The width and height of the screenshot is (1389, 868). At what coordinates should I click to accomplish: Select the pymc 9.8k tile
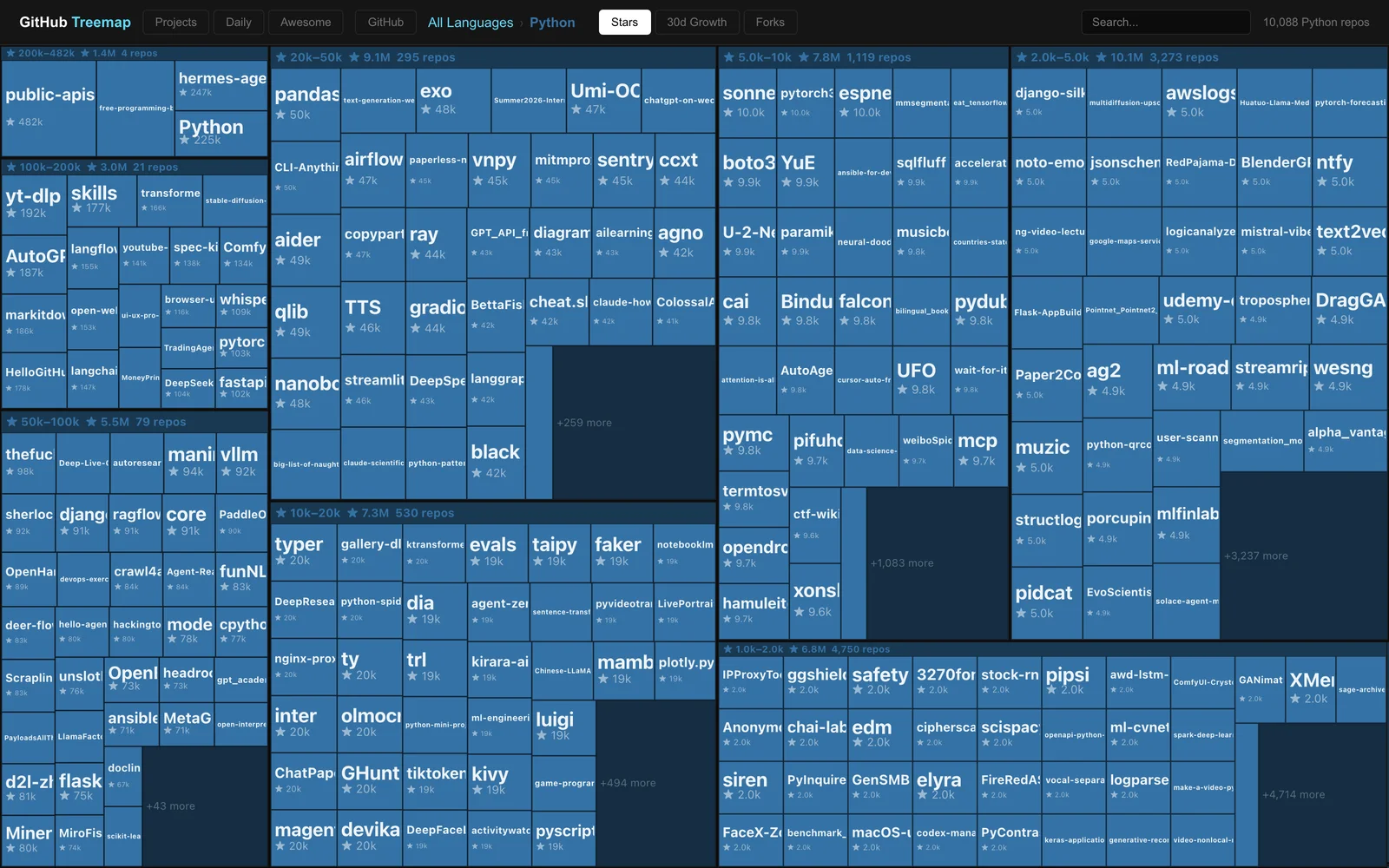[754, 443]
